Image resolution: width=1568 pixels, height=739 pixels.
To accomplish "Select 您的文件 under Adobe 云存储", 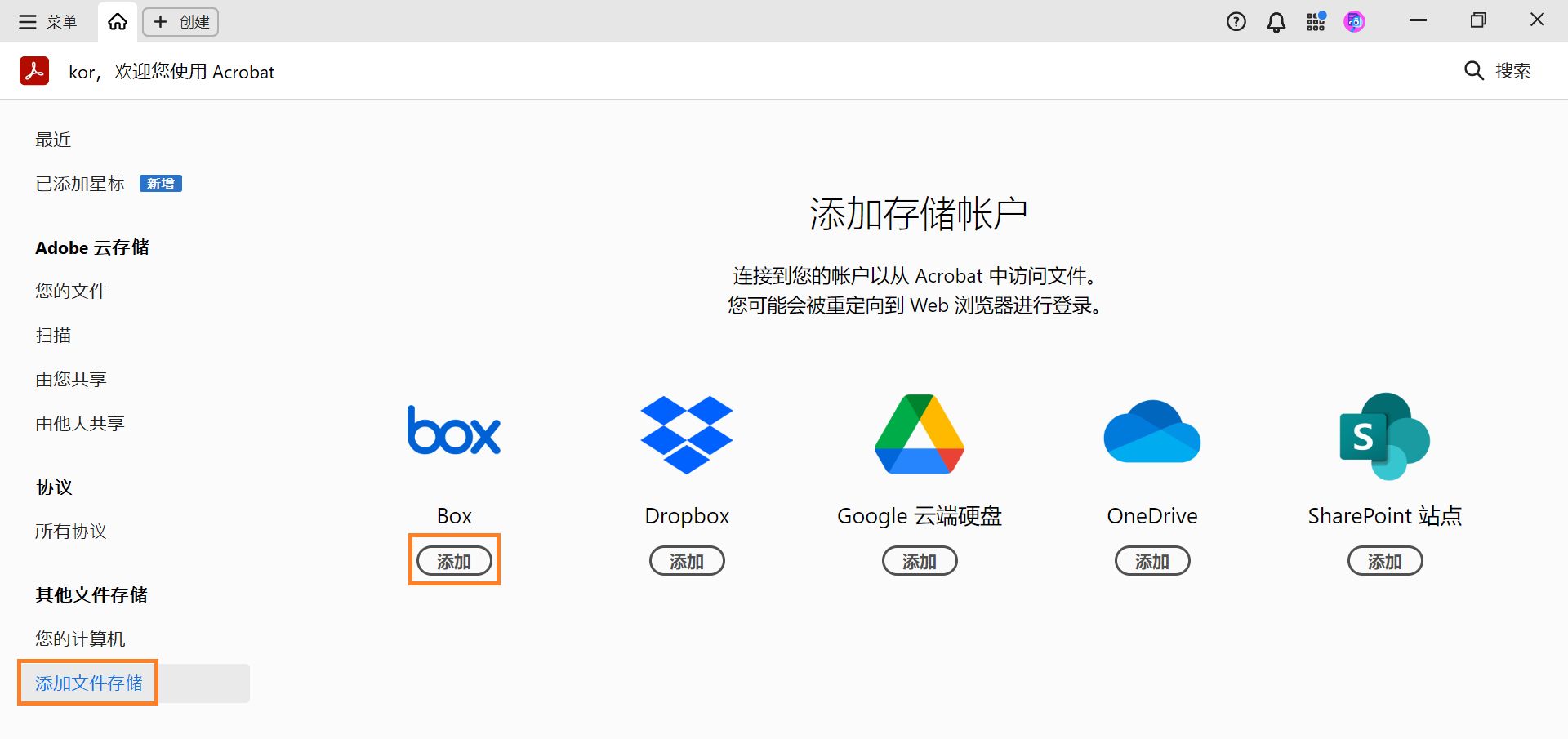I will click(x=70, y=291).
